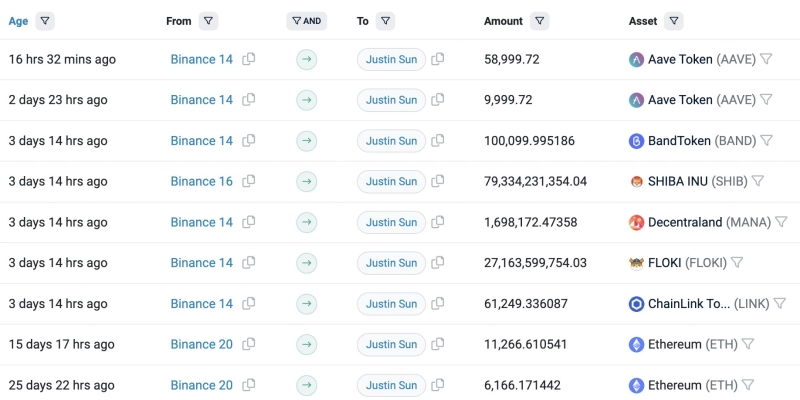
Task: Open the Amount column filter
Action: point(539,21)
